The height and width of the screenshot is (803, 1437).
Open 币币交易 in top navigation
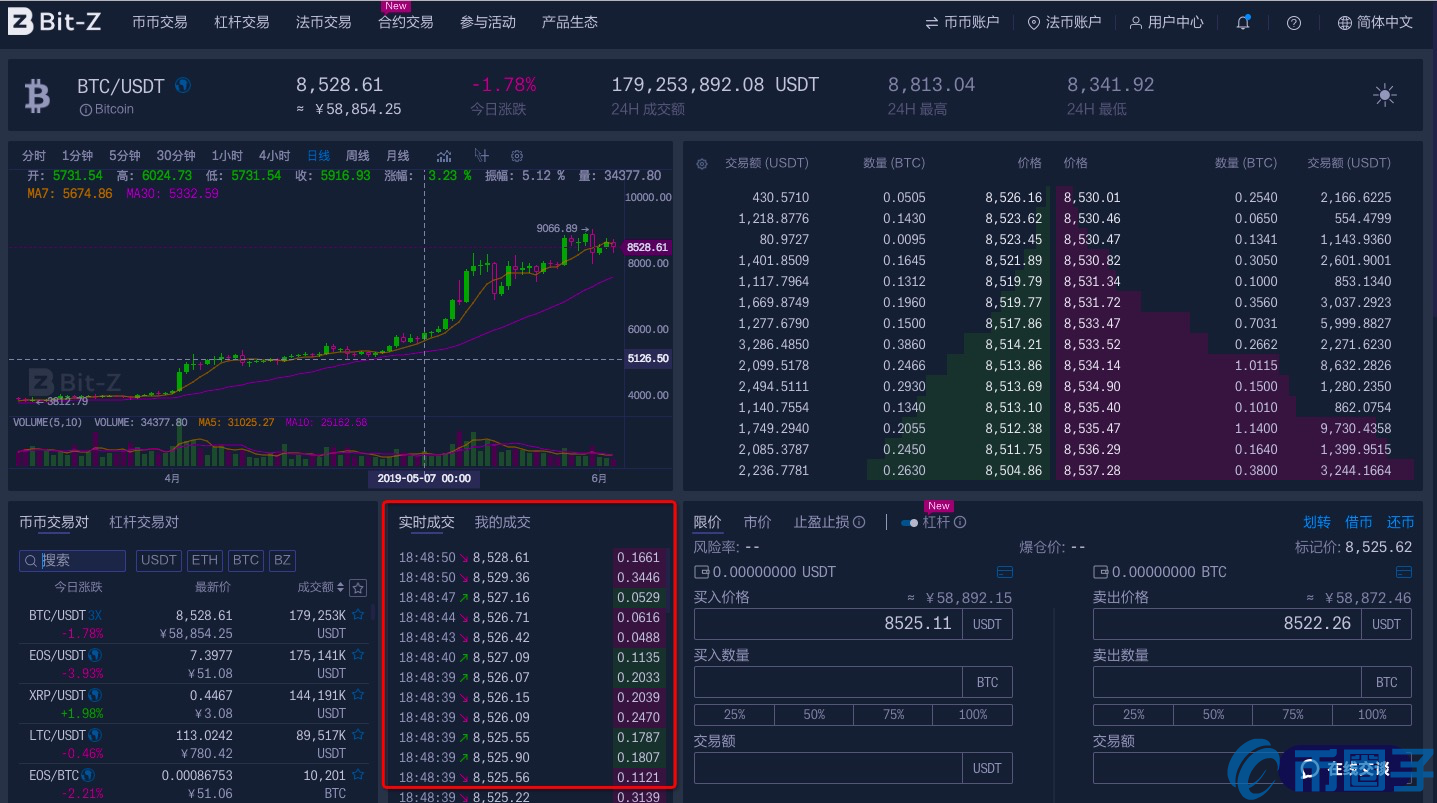[x=160, y=22]
